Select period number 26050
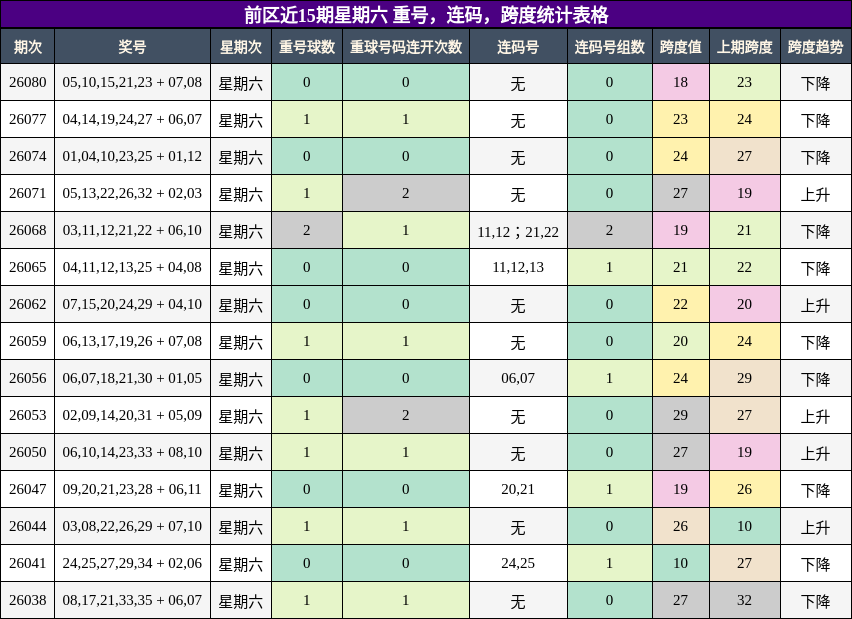This screenshot has height=619, width=852. 28,452
